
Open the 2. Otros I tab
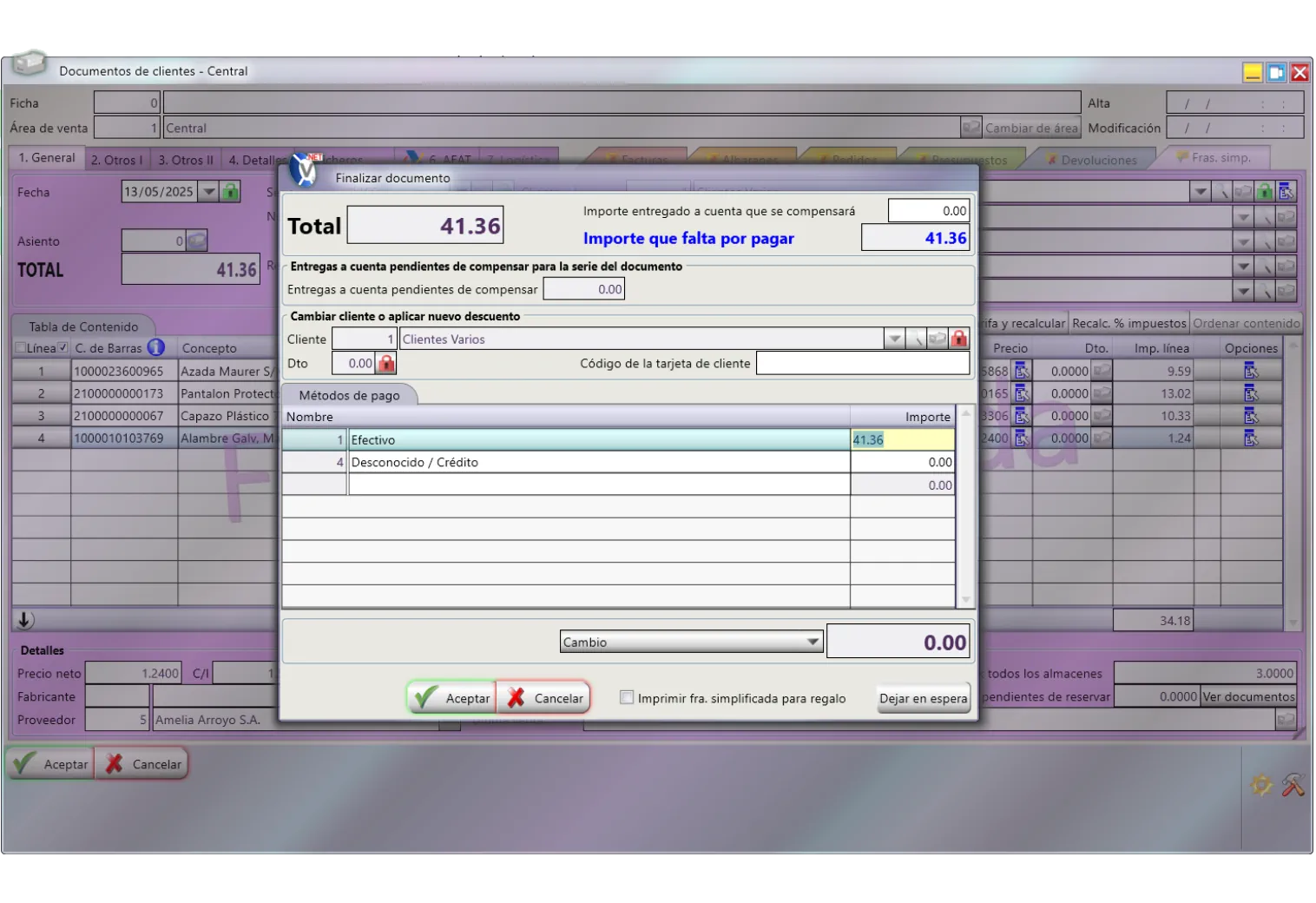pos(116,160)
